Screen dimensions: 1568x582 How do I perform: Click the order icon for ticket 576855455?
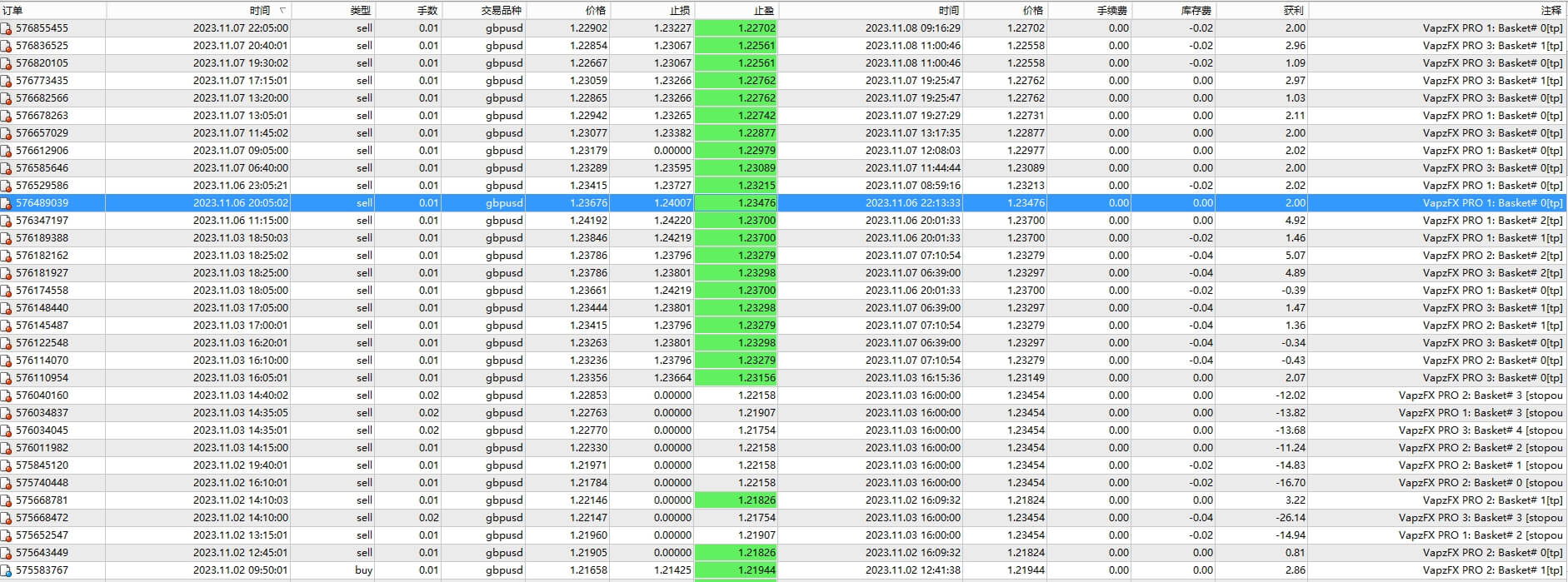click(x=7, y=28)
